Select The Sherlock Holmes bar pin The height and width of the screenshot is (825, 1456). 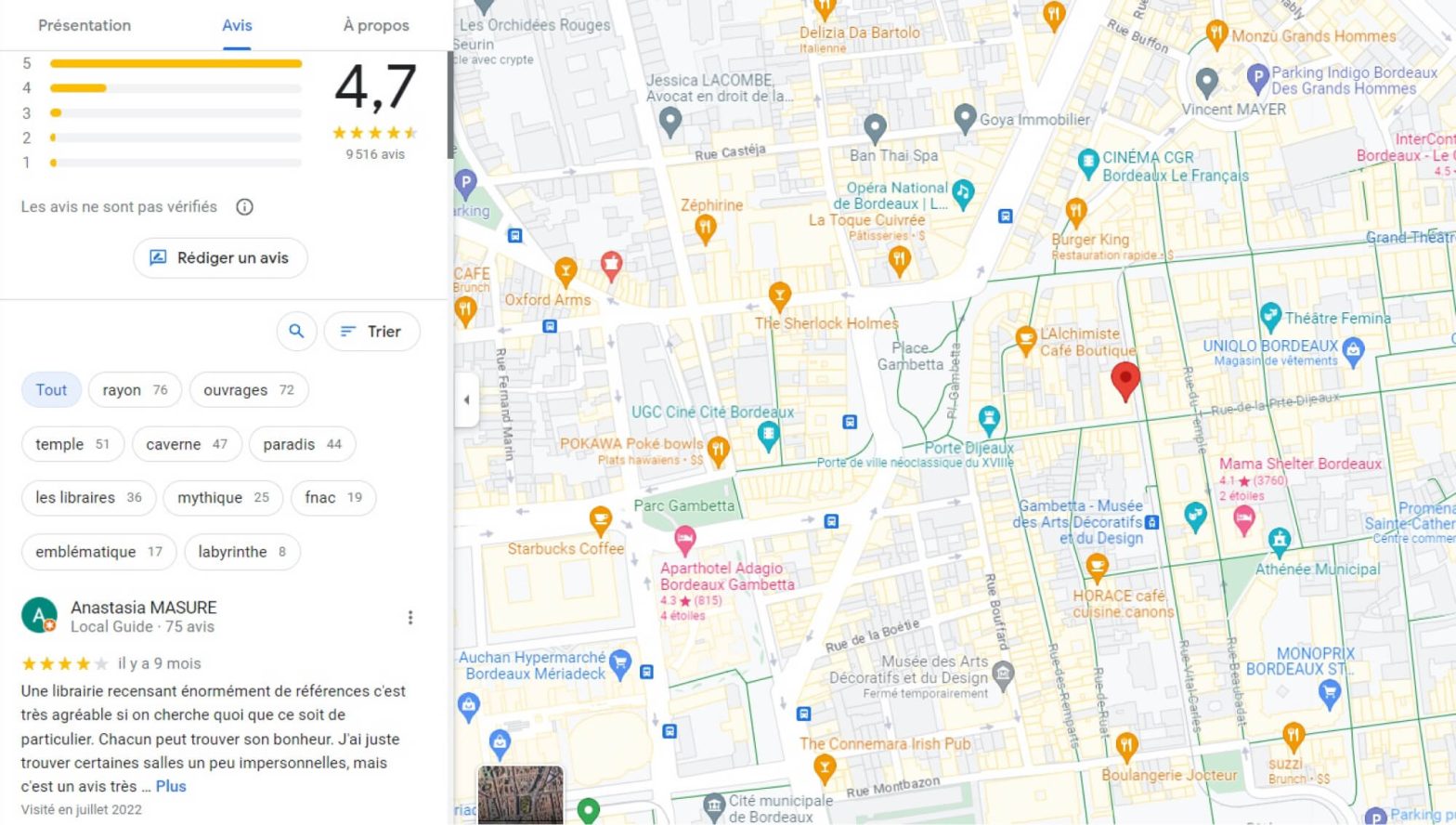(780, 296)
